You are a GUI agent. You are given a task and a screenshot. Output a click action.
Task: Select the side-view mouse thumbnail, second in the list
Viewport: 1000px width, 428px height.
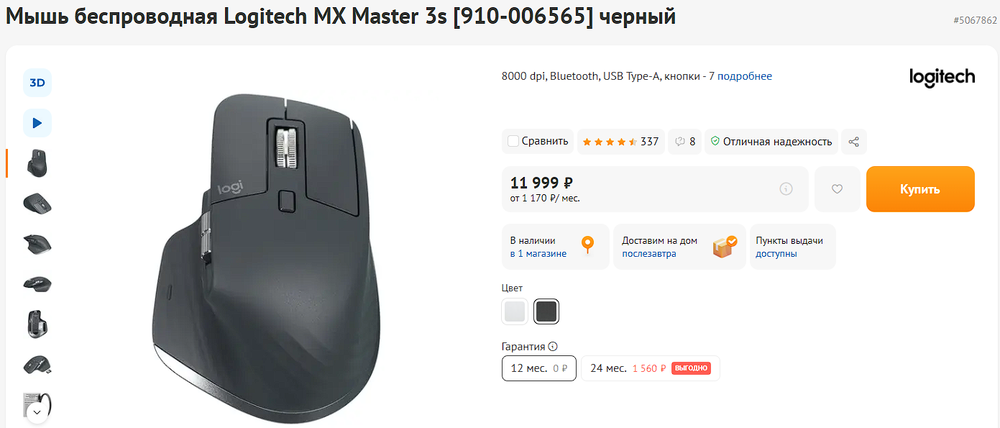click(37, 203)
